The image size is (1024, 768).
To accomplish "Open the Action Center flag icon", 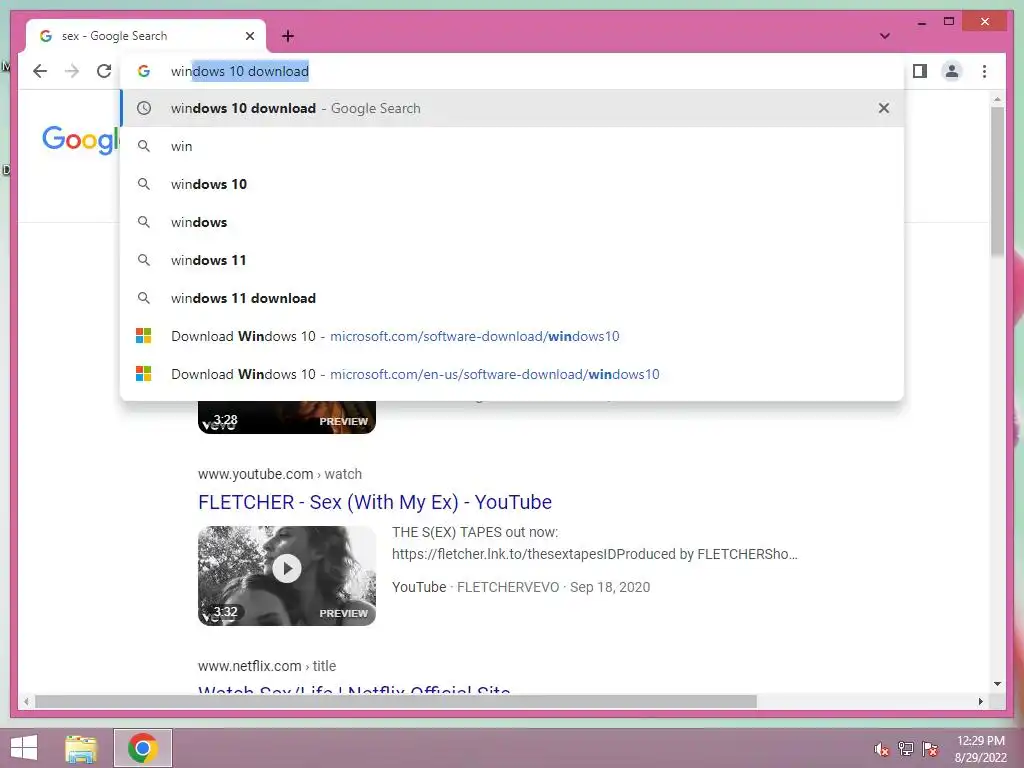I will click(930, 749).
